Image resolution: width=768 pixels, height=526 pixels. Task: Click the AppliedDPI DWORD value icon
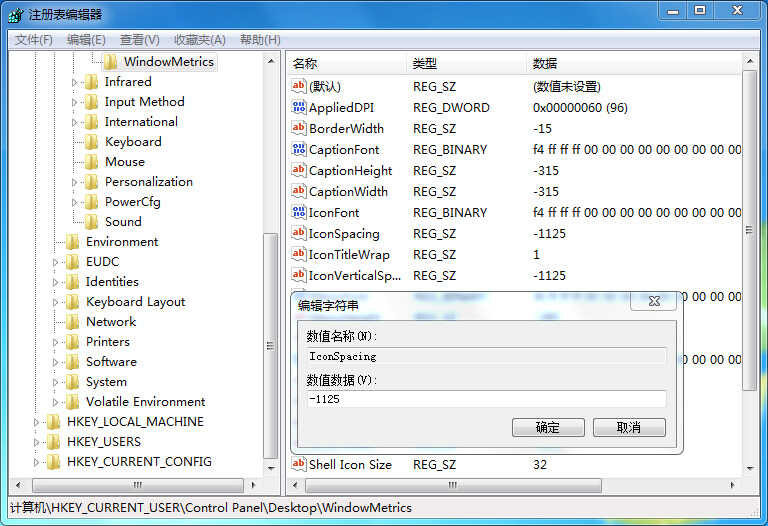pos(299,107)
